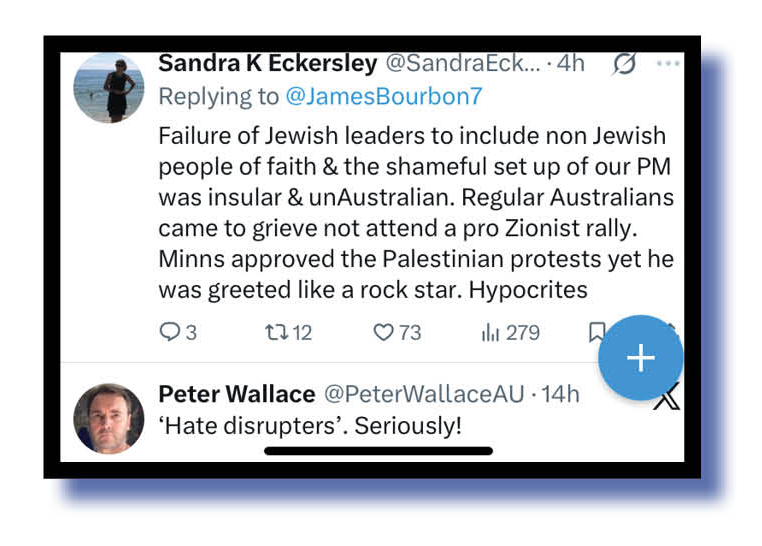762x546 pixels.
Task: Open the three-dot more options menu
Action: (x=668, y=64)
